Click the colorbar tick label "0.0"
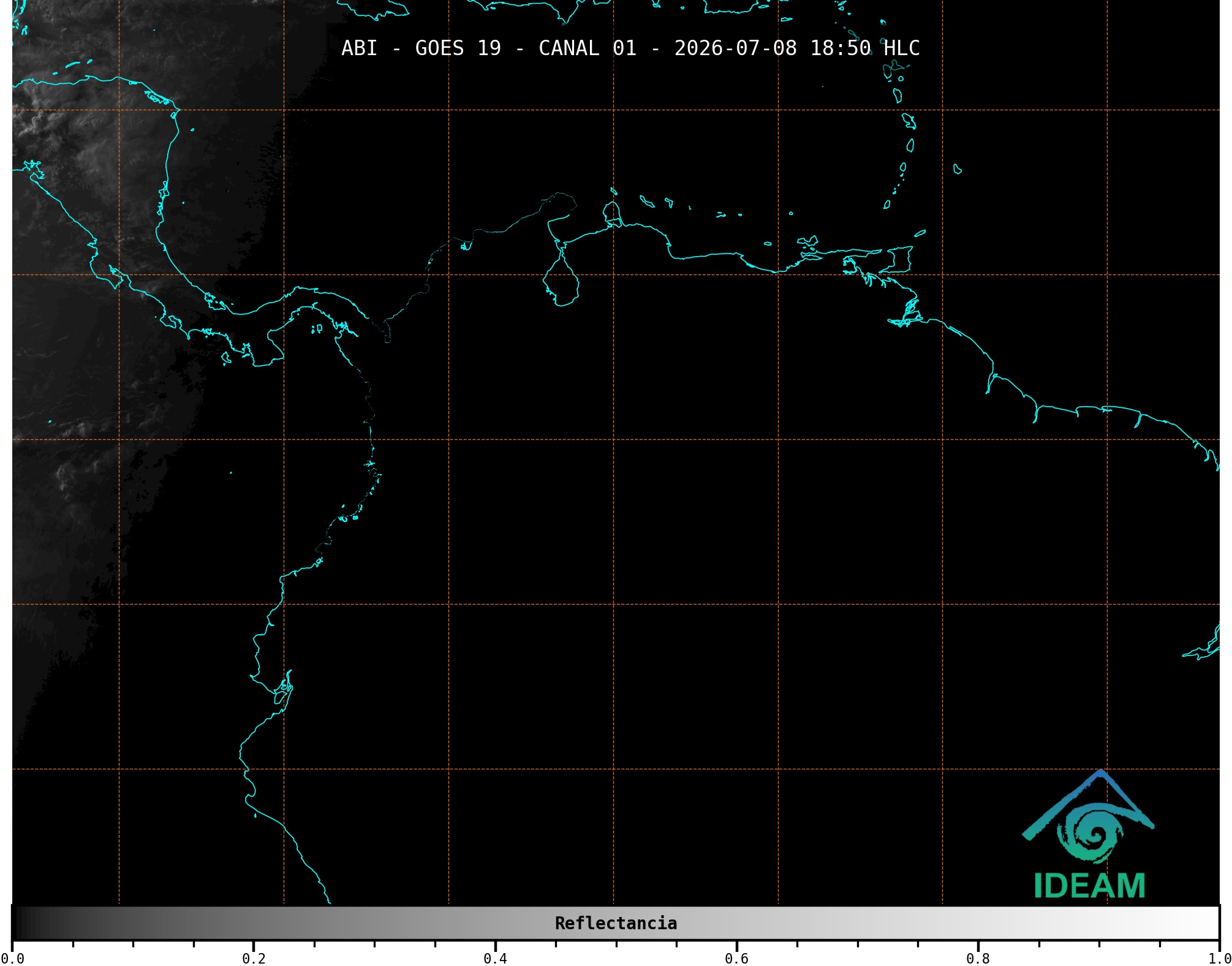The width and height of the screenshot is (1232, 966). coord(13,958)
